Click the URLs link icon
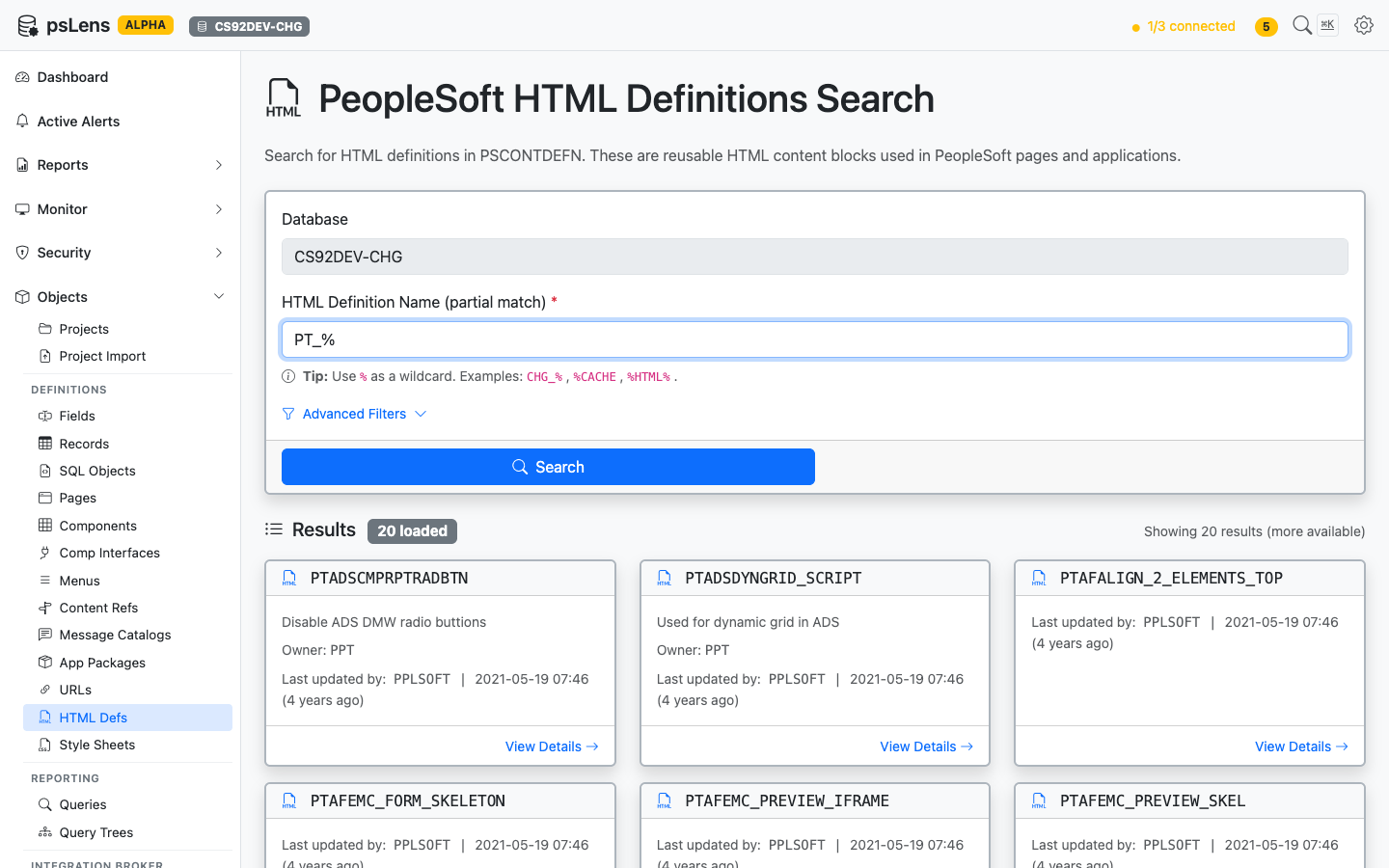Viewport: 1389px width, 868px height. coord(45,690)
